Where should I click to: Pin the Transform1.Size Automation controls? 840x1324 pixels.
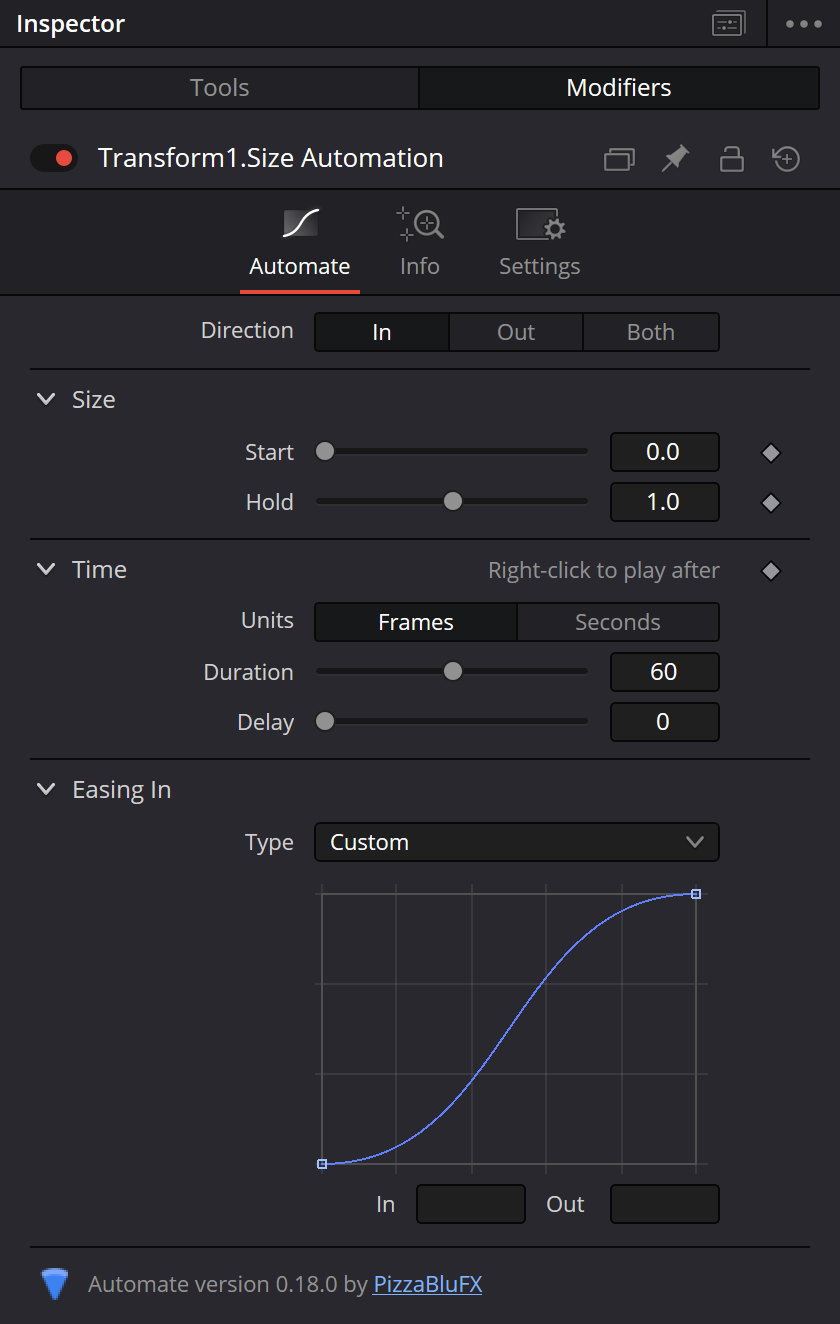[x=676, y=158]
